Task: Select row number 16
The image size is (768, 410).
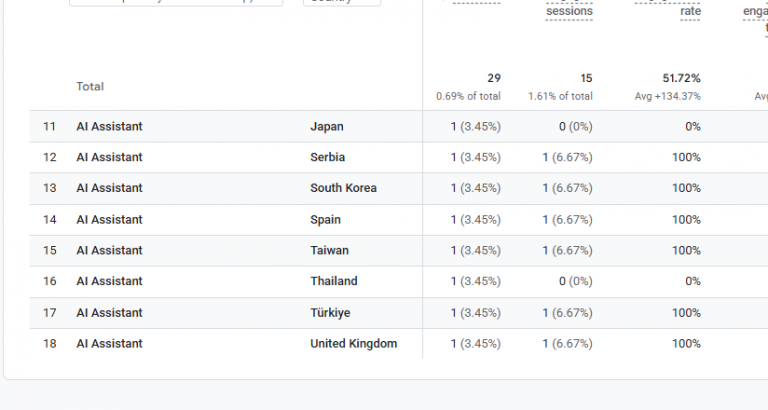Action: [49, 282]
